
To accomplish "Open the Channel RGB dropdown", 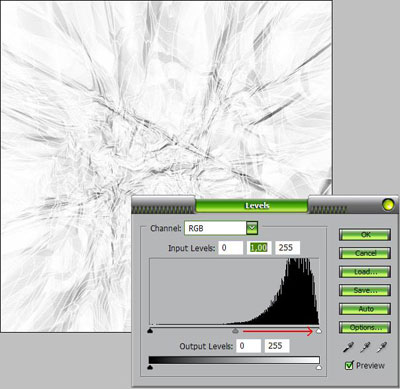I will point(252,228).
